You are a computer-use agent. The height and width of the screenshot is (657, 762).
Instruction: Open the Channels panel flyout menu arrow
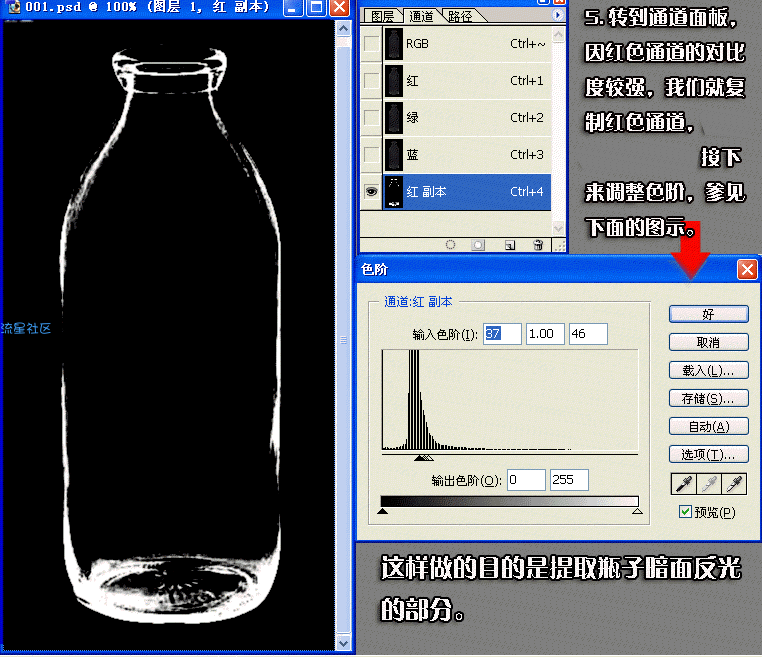point(557,15)
